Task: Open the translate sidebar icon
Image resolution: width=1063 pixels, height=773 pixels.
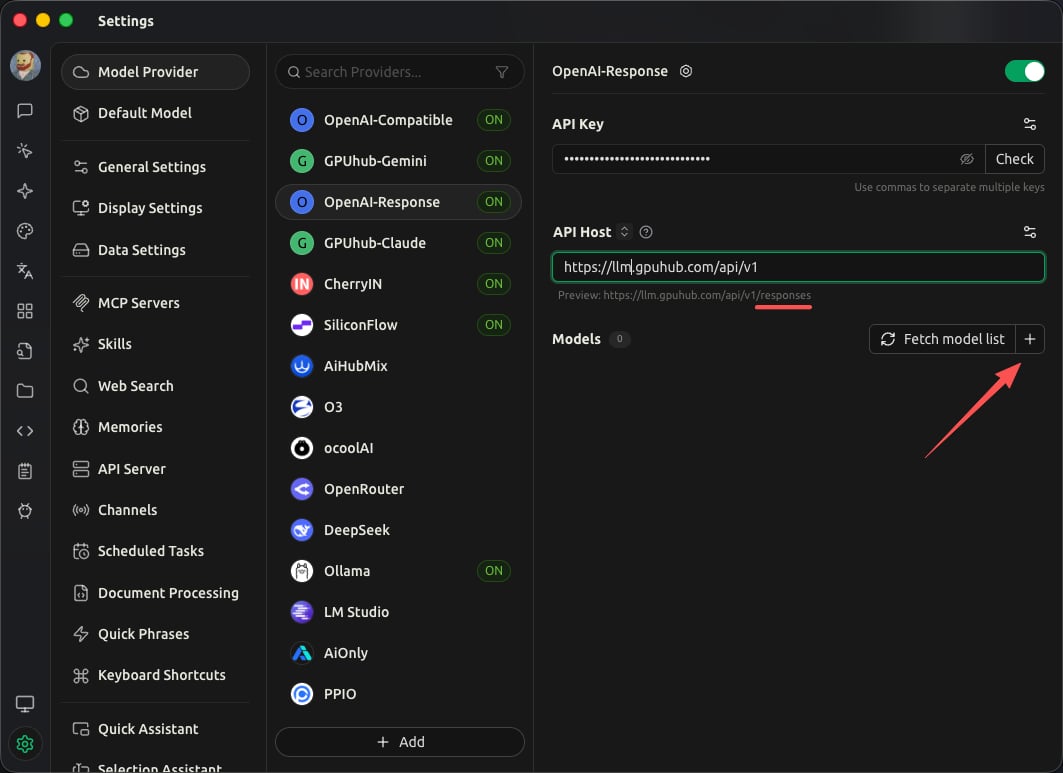Action: click(25, 271)
